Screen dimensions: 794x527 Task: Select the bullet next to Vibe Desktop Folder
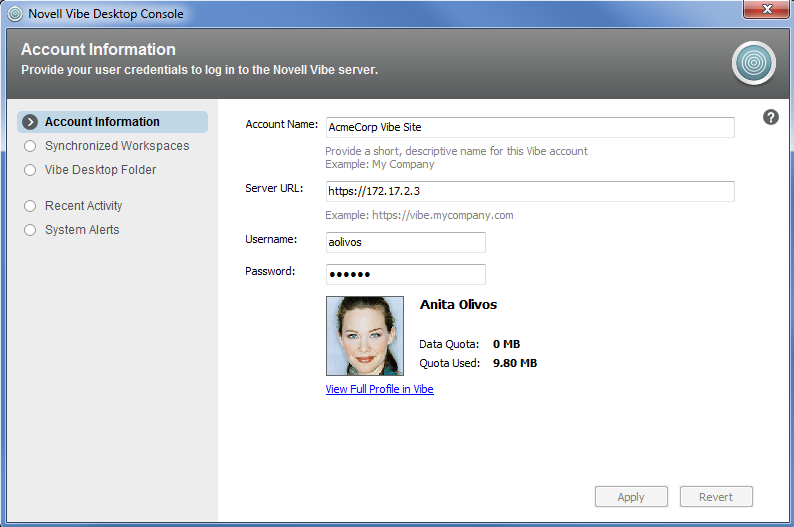point(30,170)
